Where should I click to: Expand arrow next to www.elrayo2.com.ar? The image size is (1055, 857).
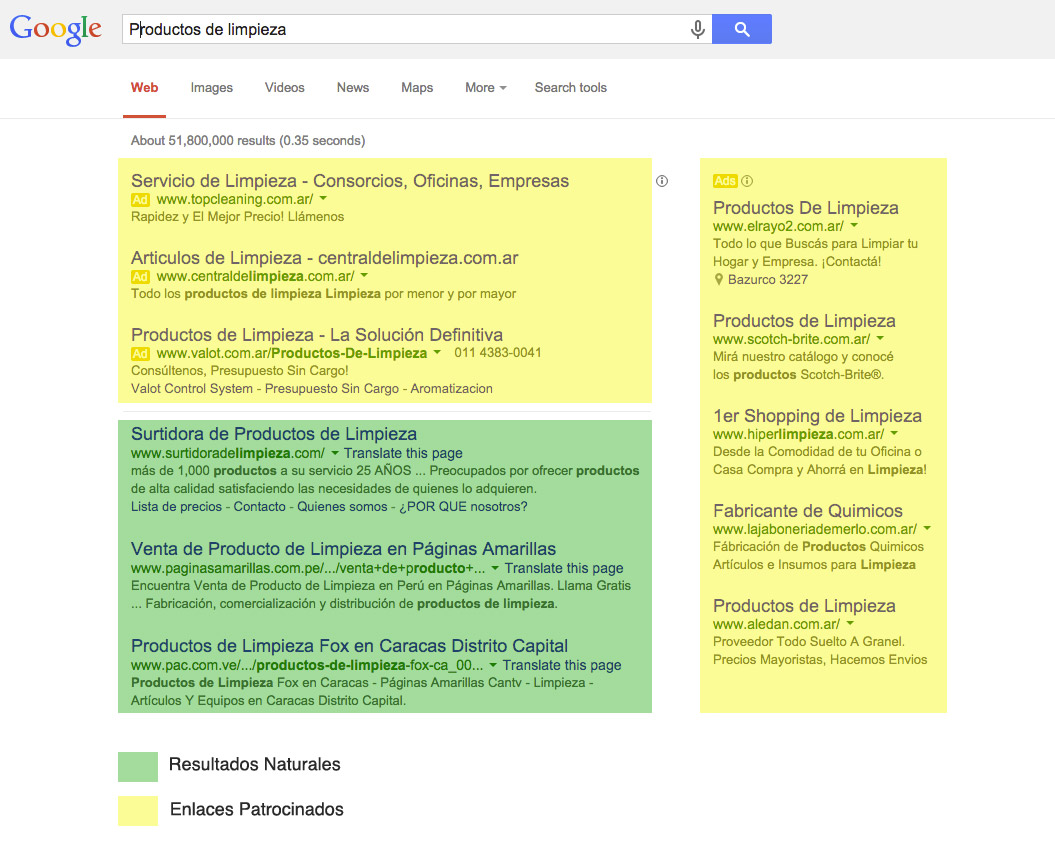(x=854, y=225)
